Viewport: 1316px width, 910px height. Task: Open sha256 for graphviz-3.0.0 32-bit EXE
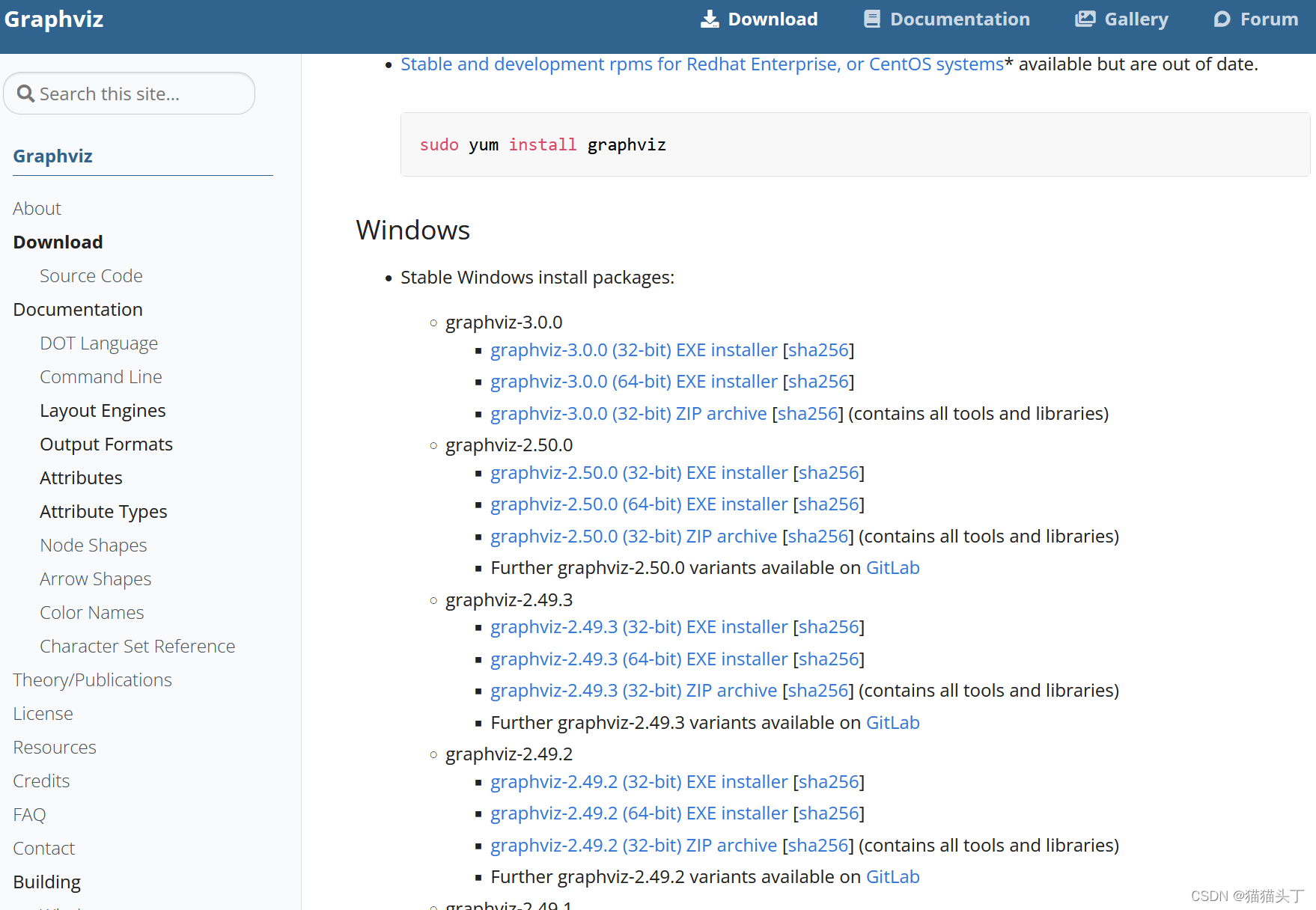[818, 349]
